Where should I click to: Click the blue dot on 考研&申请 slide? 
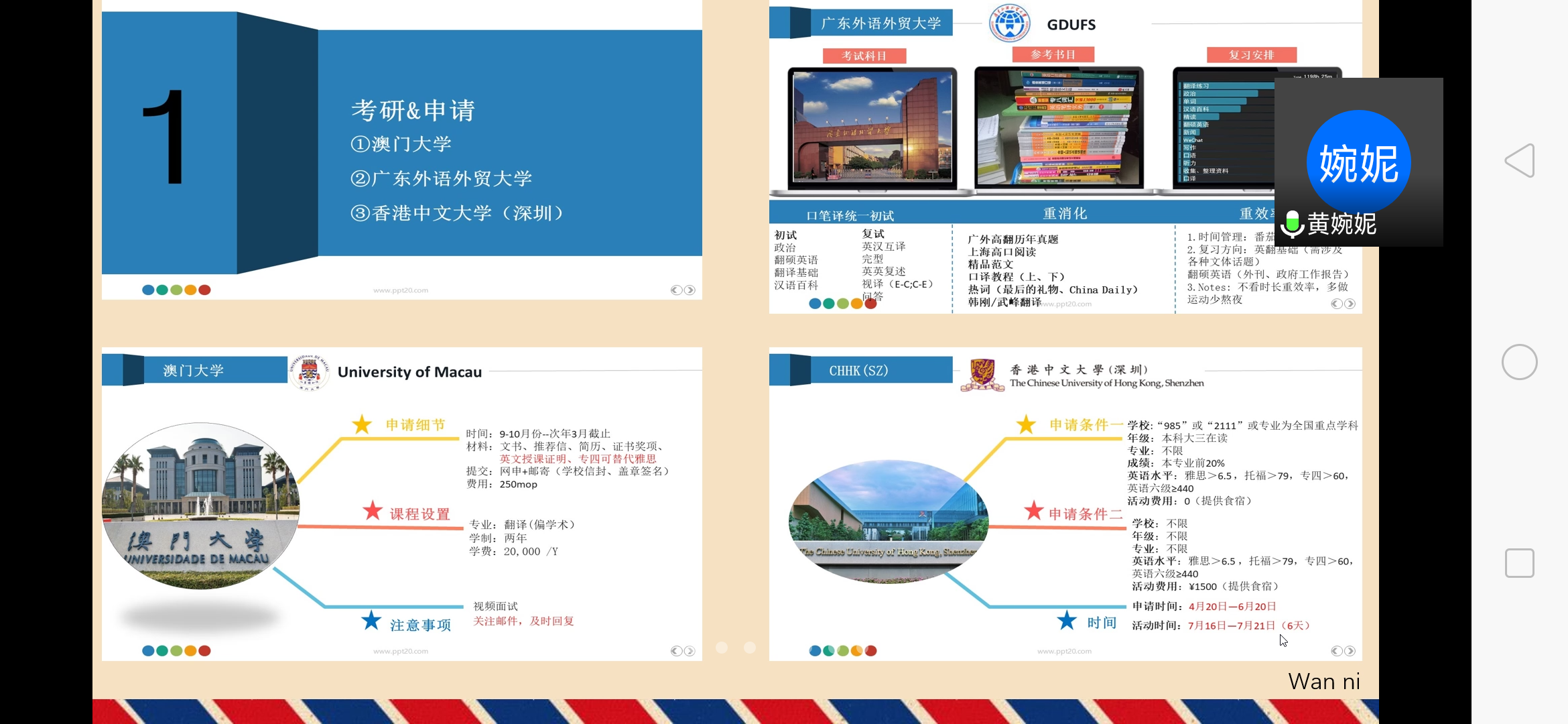(148, 290)
